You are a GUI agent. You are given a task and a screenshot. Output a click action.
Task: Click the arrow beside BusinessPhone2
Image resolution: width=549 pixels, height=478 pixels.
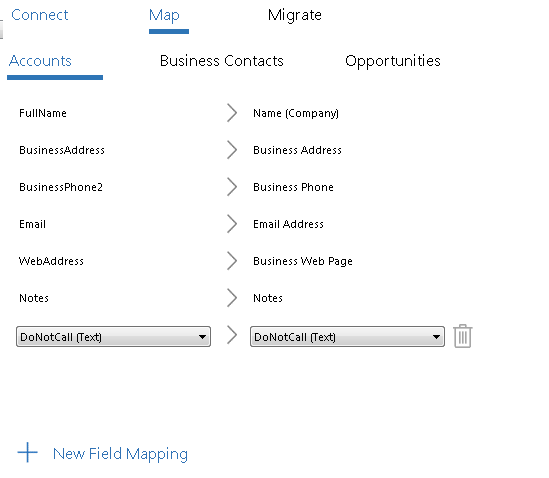pyautogui.click(x=231, y=187)
